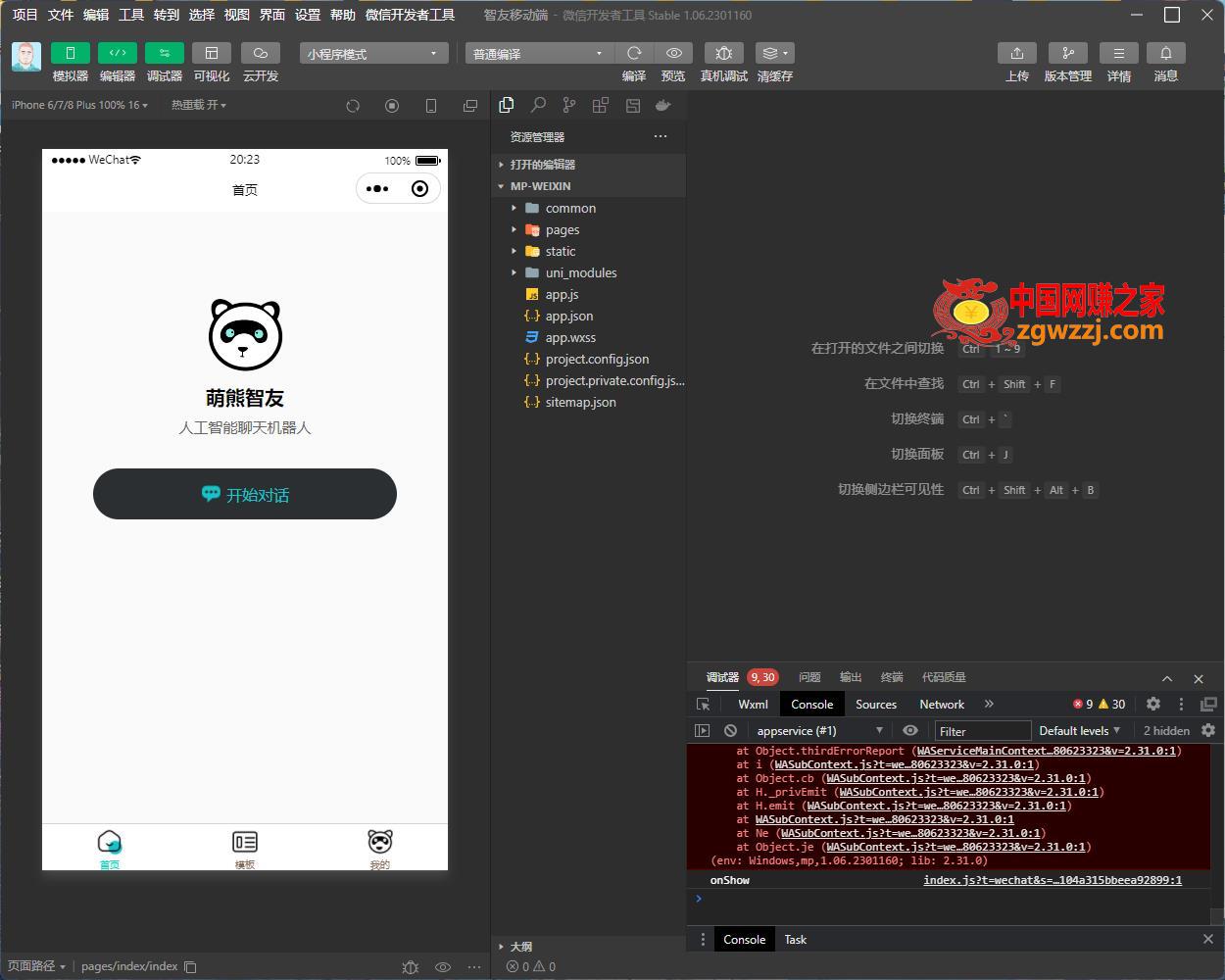Open the extensions blocks icon in sidebar
The image size is (1225, 980).
(x=601, y=105)
